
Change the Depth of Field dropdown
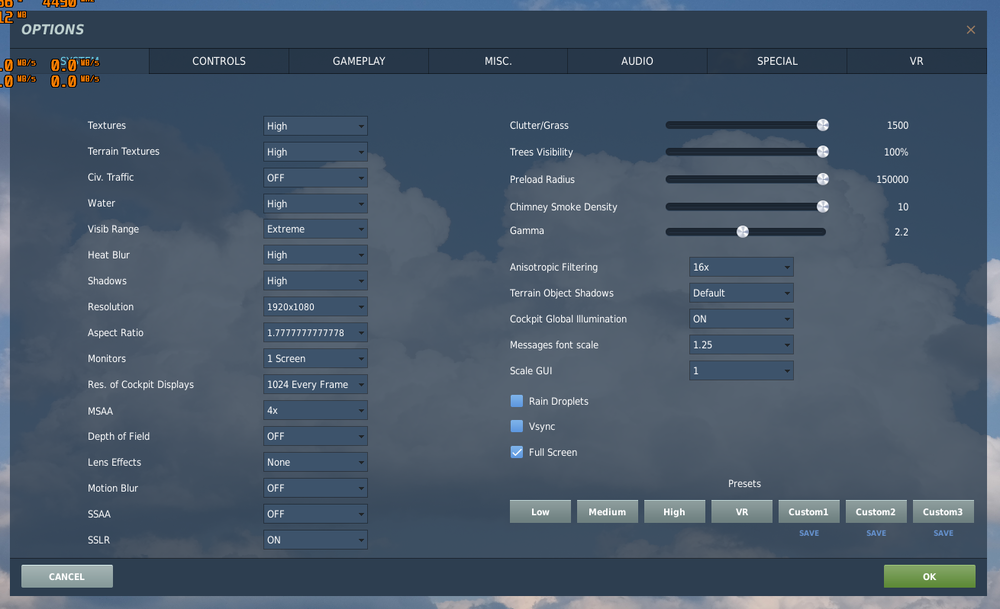point(315,436)
